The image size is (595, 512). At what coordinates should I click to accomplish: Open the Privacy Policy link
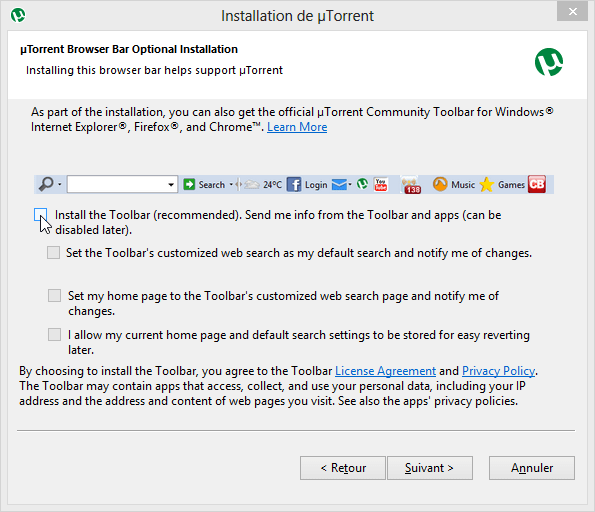click(x=499, y=371)
